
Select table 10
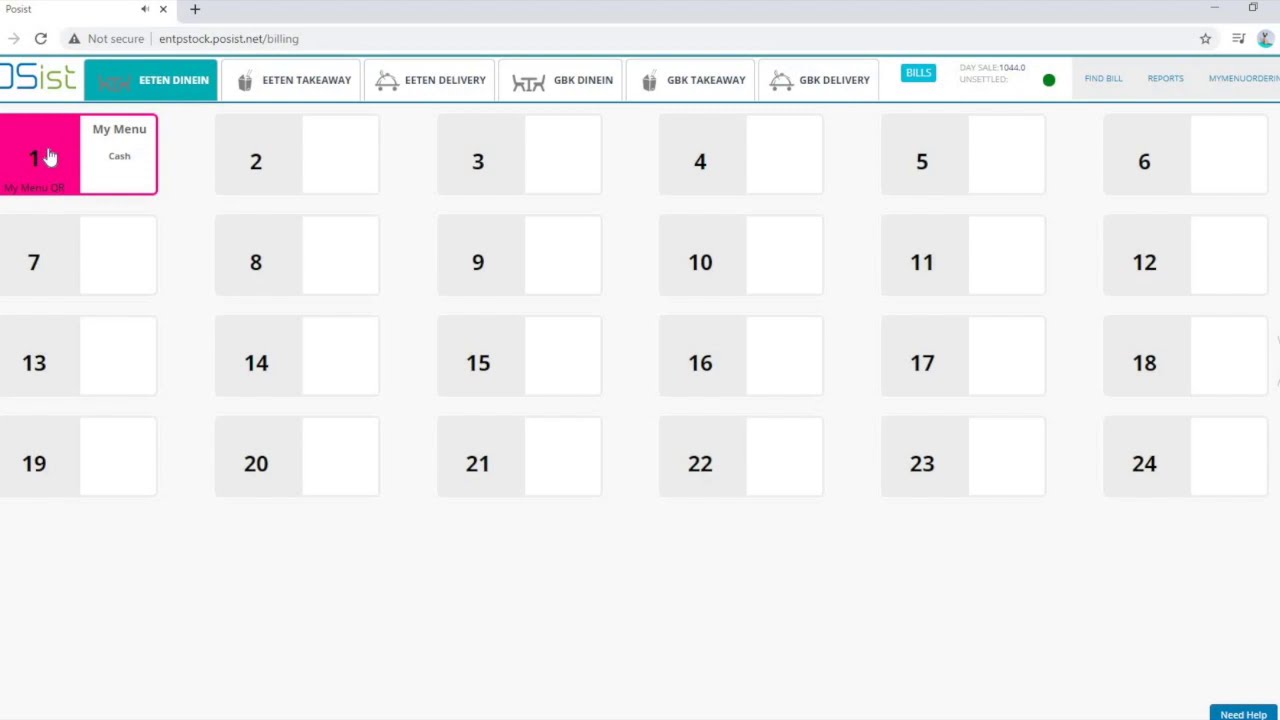pos(741,255)
